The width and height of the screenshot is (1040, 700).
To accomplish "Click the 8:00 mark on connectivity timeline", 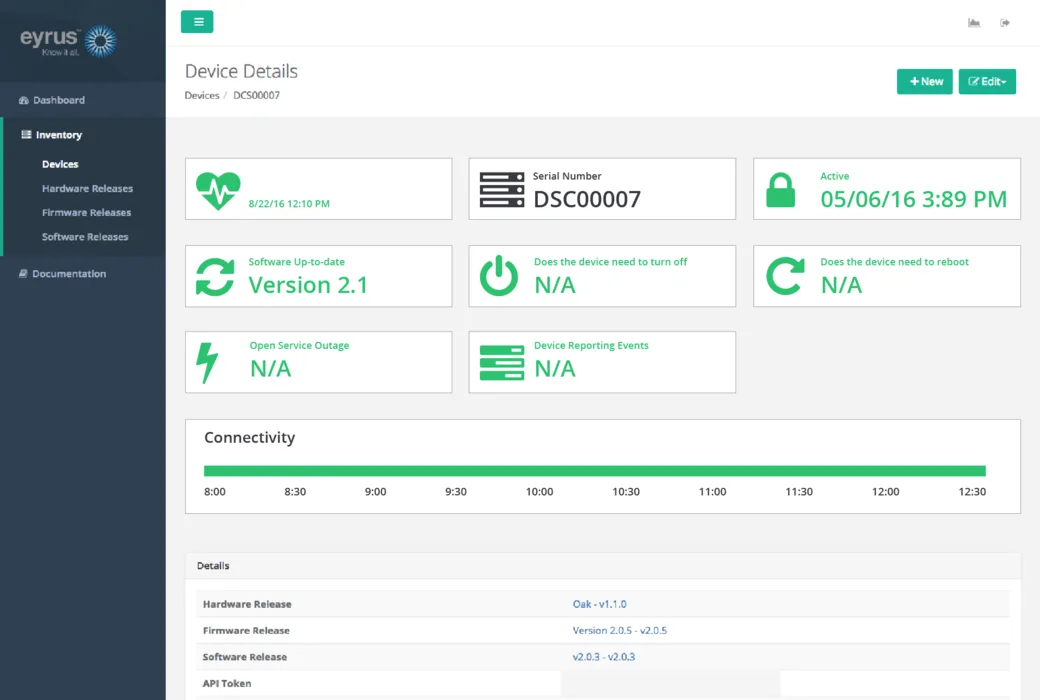I will click(x=215, y=492).
